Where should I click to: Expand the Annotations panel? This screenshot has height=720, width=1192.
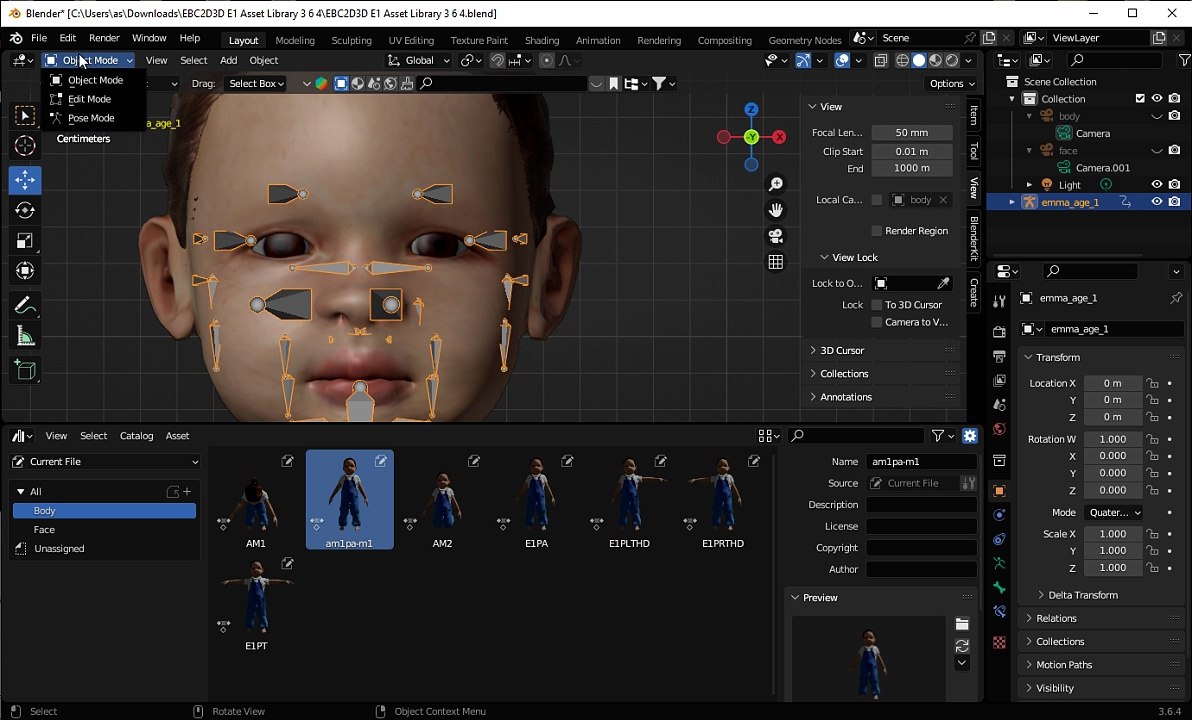(x=846, y=397)
